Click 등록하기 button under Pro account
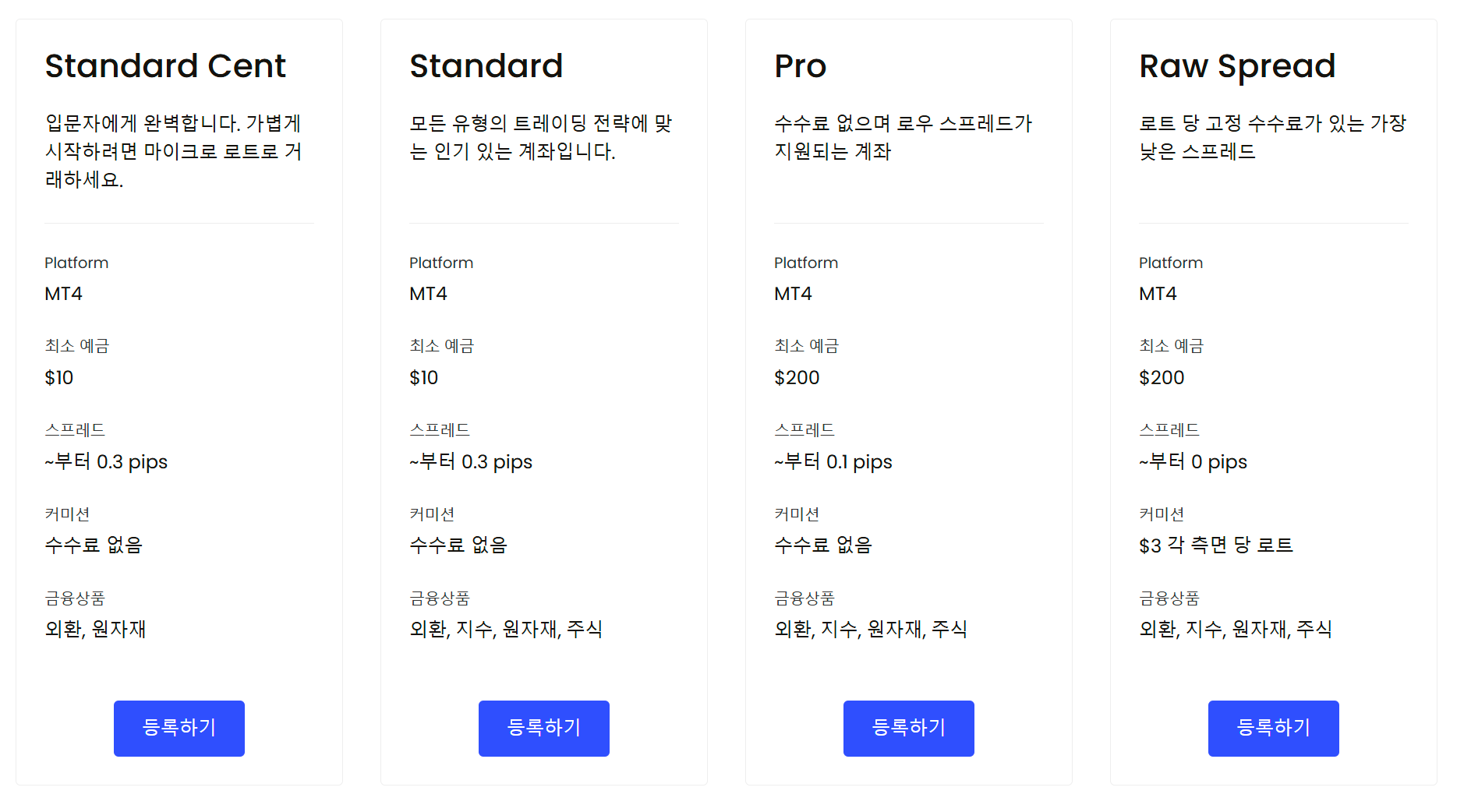The width and height of the screenshot is (1464, 812). point(909,728)
